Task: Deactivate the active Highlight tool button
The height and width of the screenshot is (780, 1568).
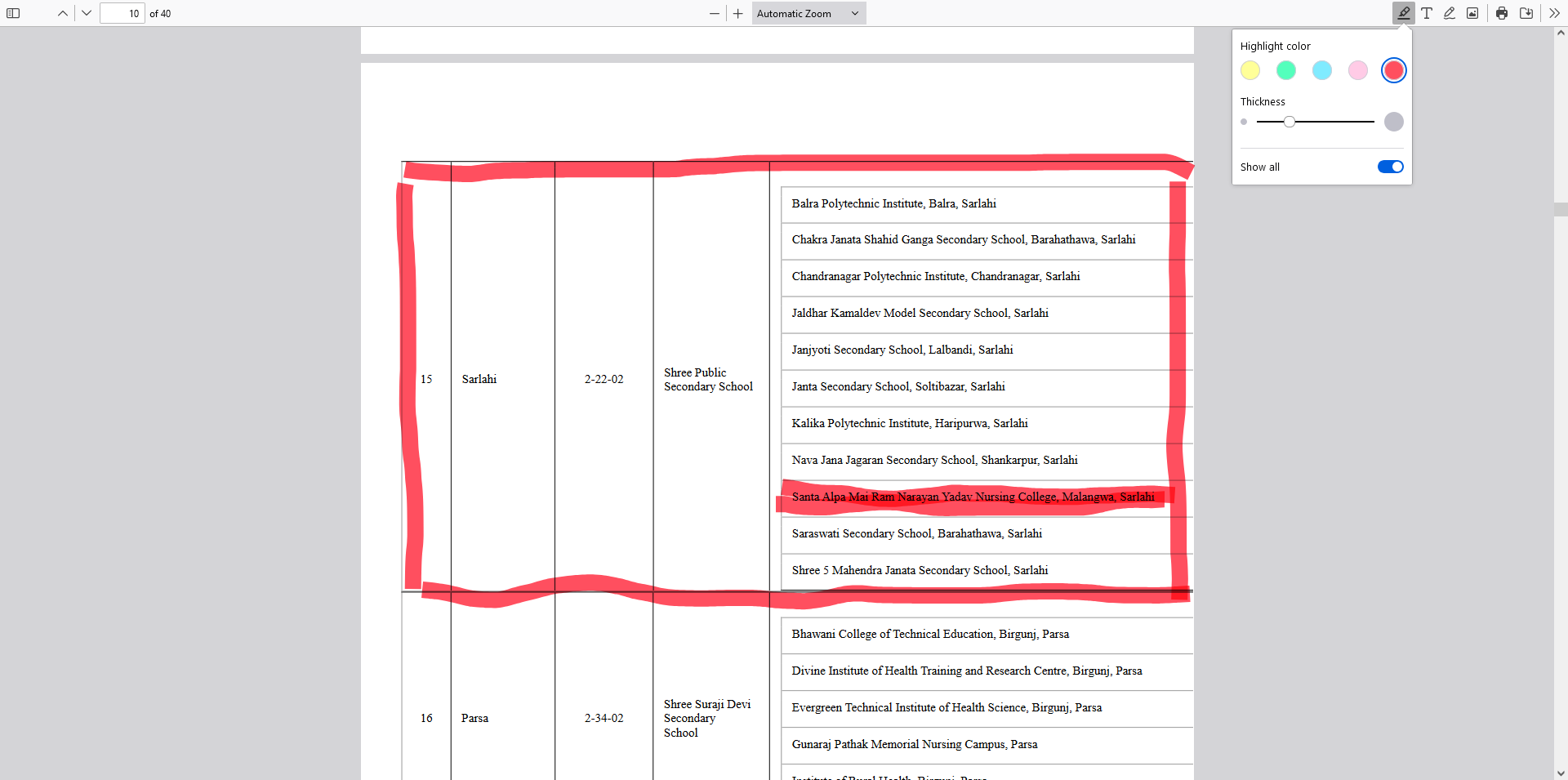Action: click(1403, 13)
